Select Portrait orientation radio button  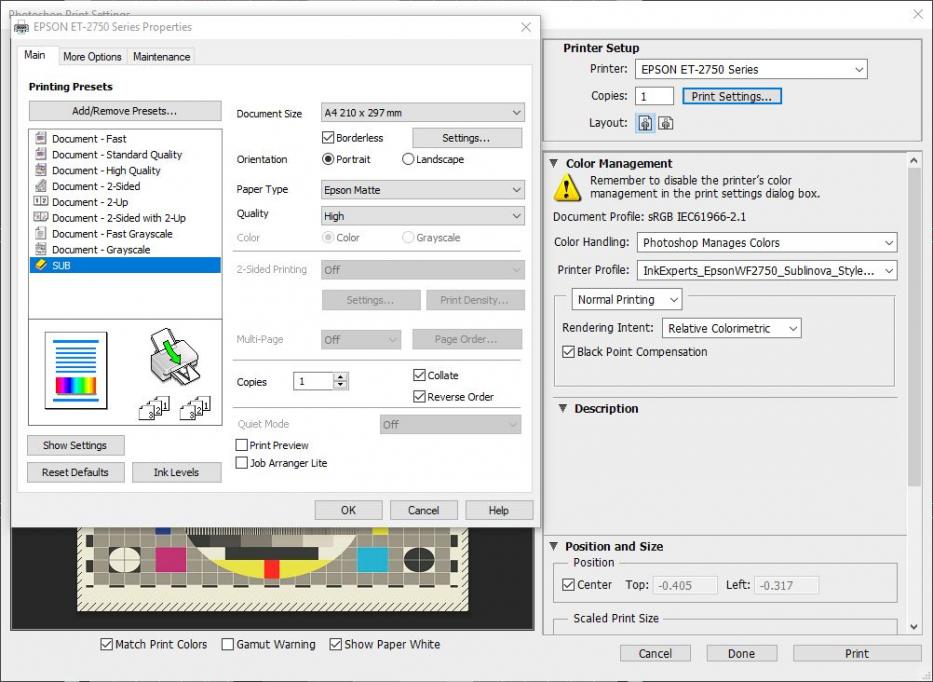(x=328, y=159)
